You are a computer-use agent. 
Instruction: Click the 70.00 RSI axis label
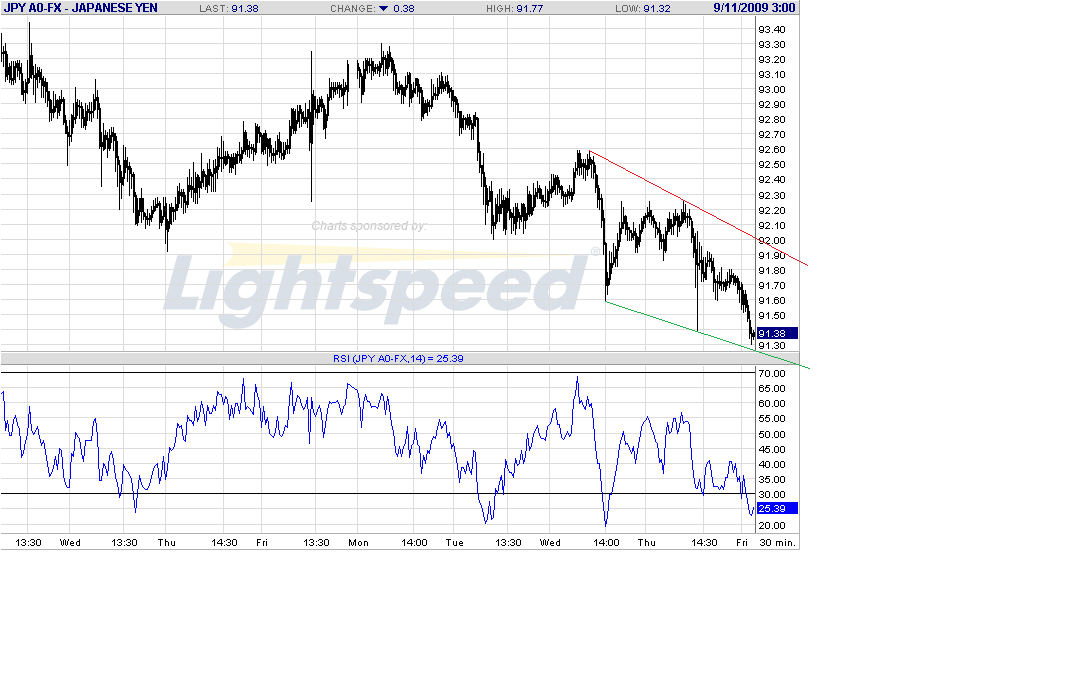click(772, 374)
